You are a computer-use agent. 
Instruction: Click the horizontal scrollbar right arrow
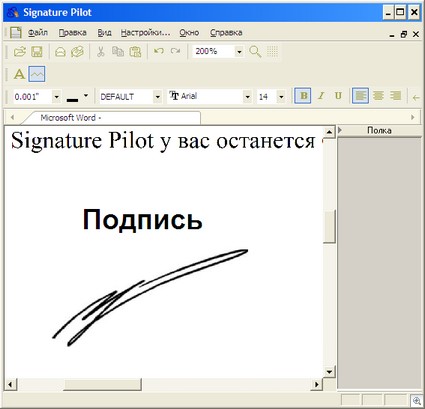317,384
